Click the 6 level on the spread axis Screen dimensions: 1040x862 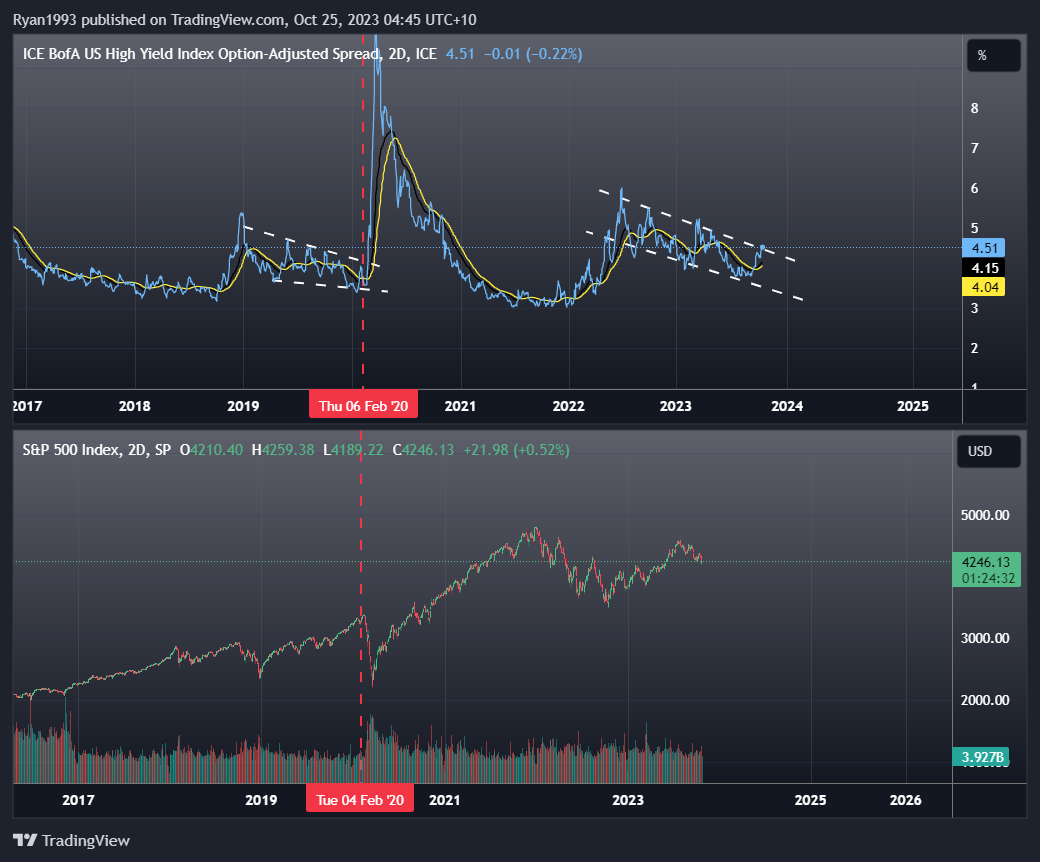click(x=974, y=188)
